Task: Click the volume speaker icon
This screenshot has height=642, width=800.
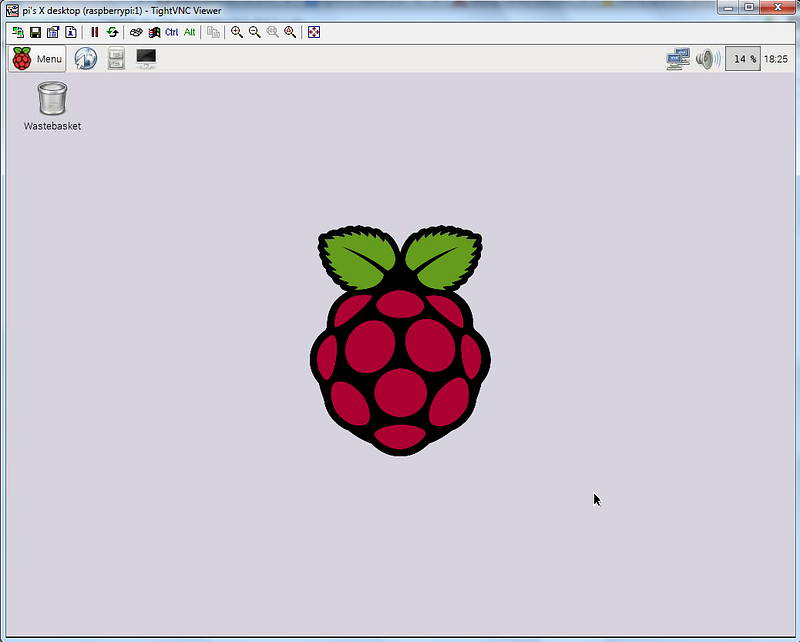Action: coord(708,59)
